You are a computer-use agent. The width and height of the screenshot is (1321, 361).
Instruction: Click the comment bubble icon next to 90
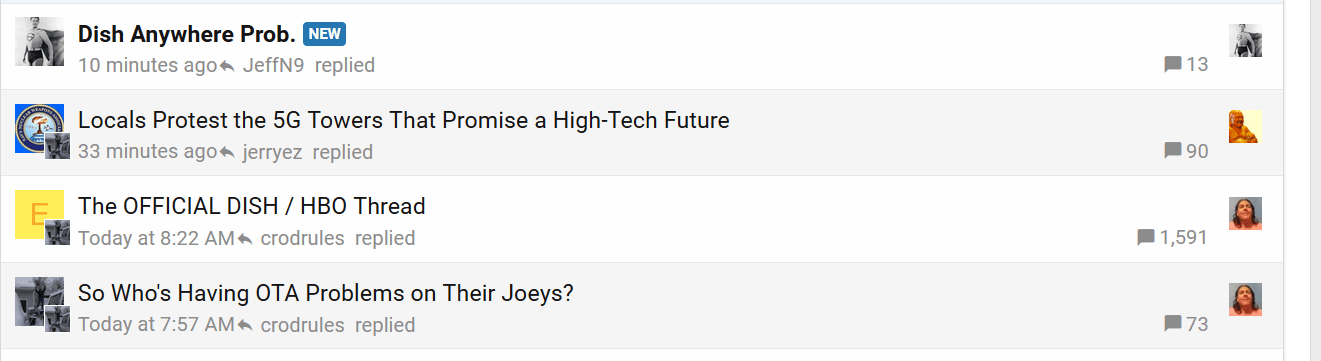click(1173, 151)
